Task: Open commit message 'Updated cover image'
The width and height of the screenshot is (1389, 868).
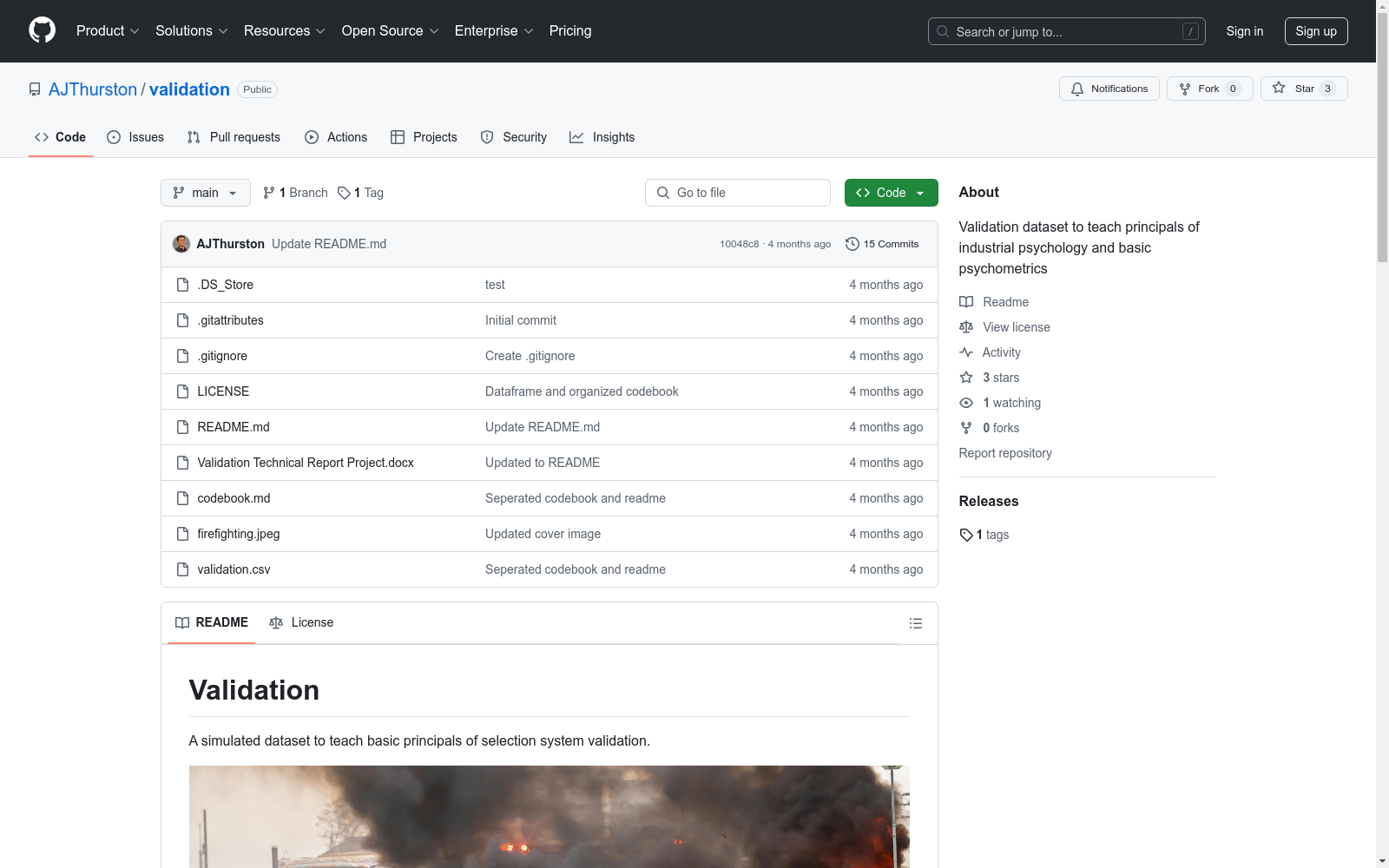Action: tap(543, 534)
